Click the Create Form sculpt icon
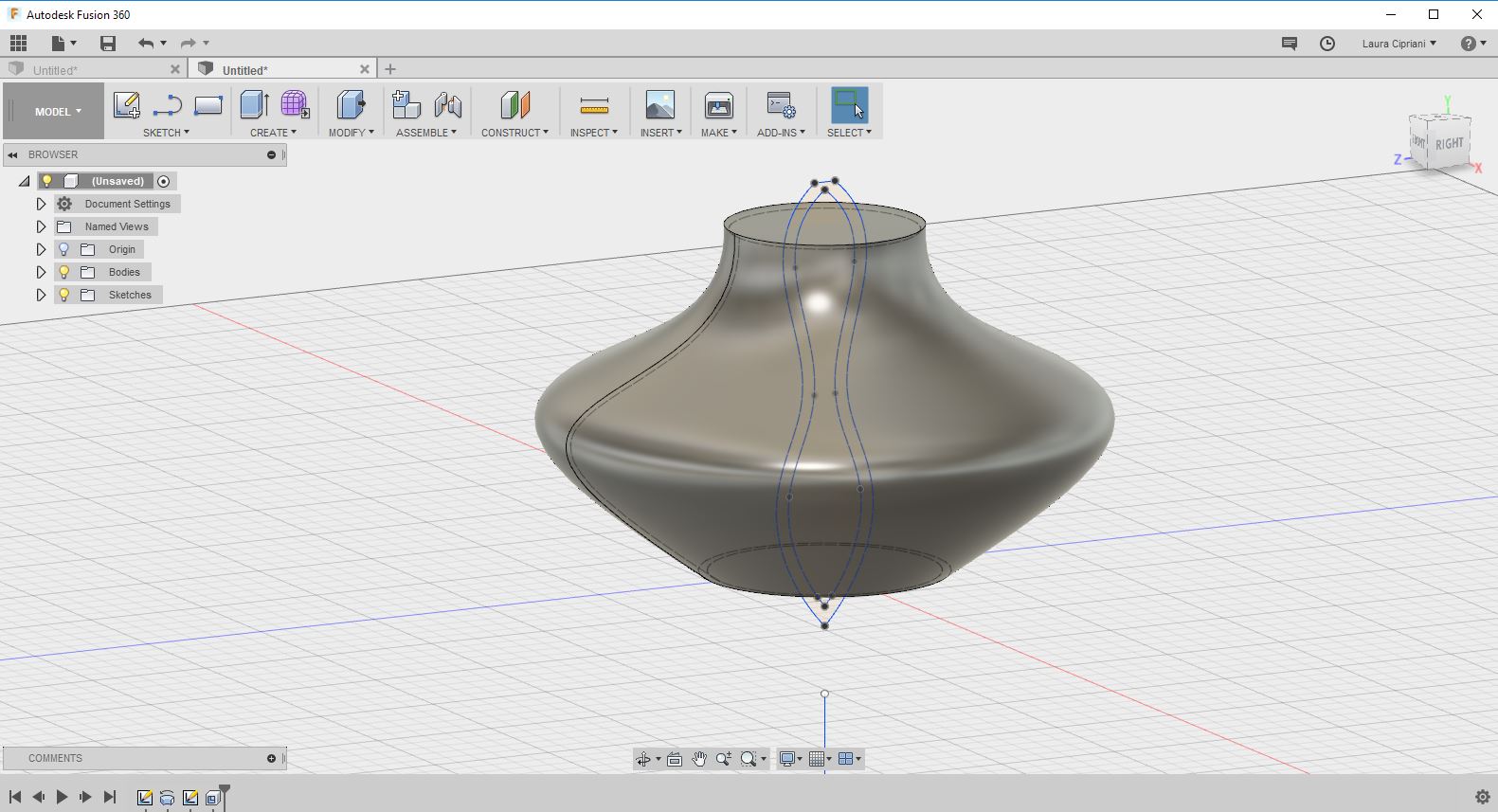This screenshot has width=1498, height=812. pyautogui.click(x=295, y=105)
